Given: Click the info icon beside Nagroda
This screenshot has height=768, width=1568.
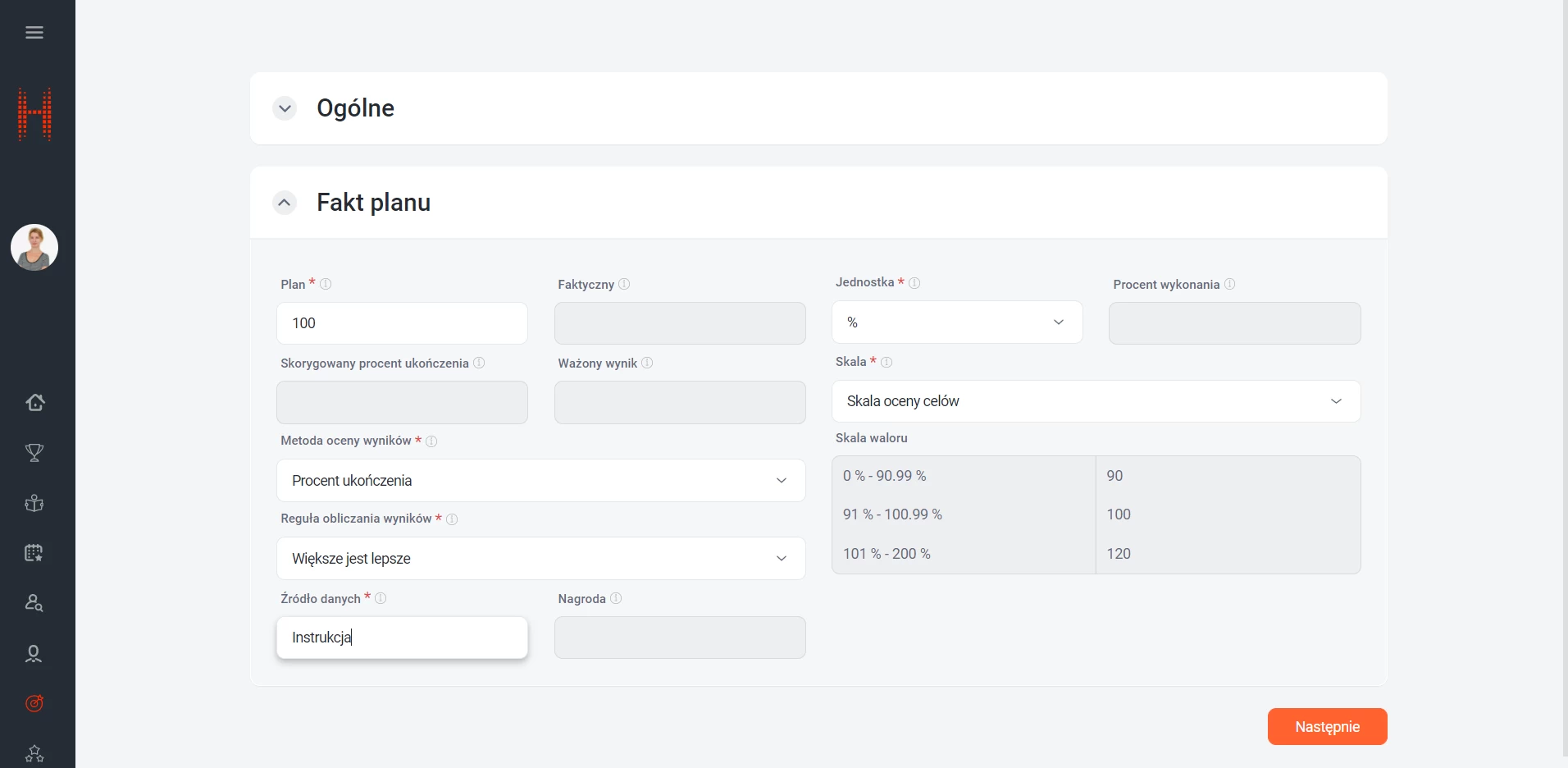Looking at the screenshot, I should point(616,598).
